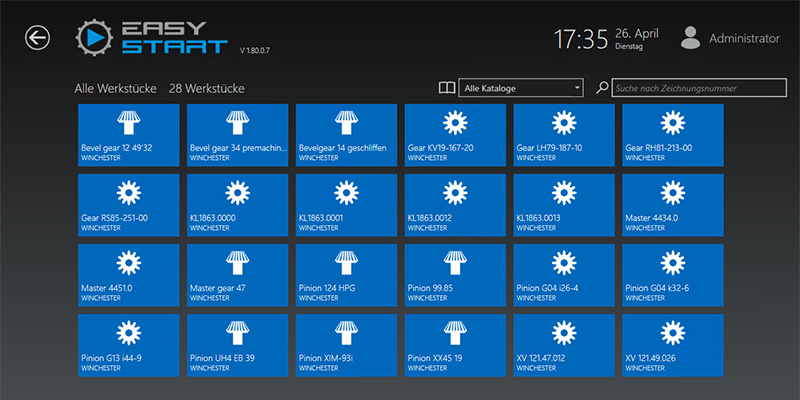The width and height of the screenshot is (800, 400).
Task: Click Pinion XX45 19 bevel icon
Action: point(455,333)
